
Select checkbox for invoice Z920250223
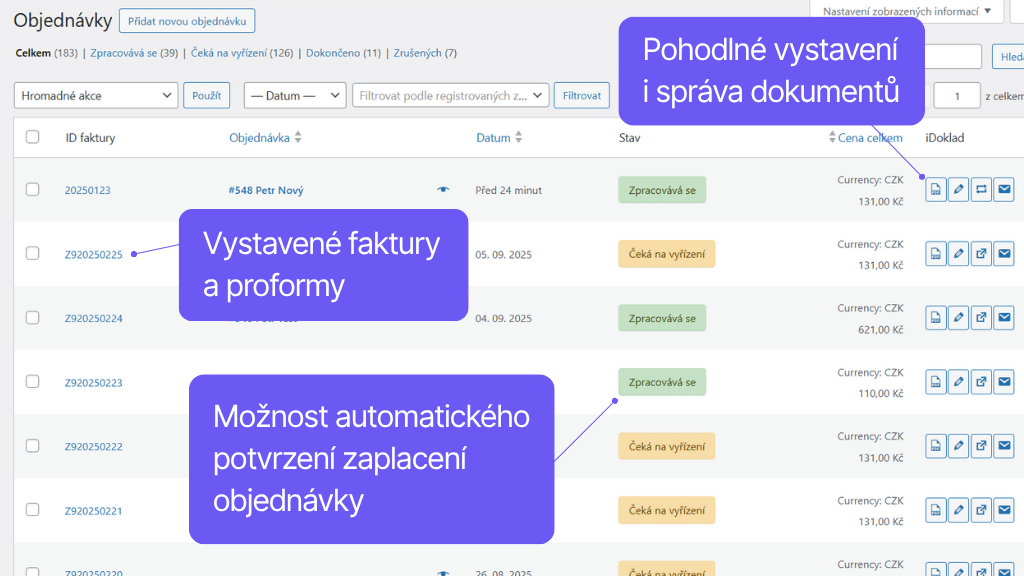33,382
